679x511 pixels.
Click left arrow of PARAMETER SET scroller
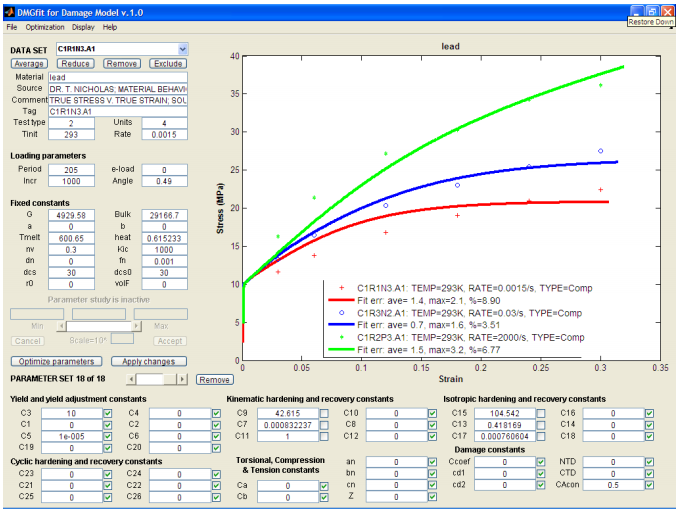point(130,380)
